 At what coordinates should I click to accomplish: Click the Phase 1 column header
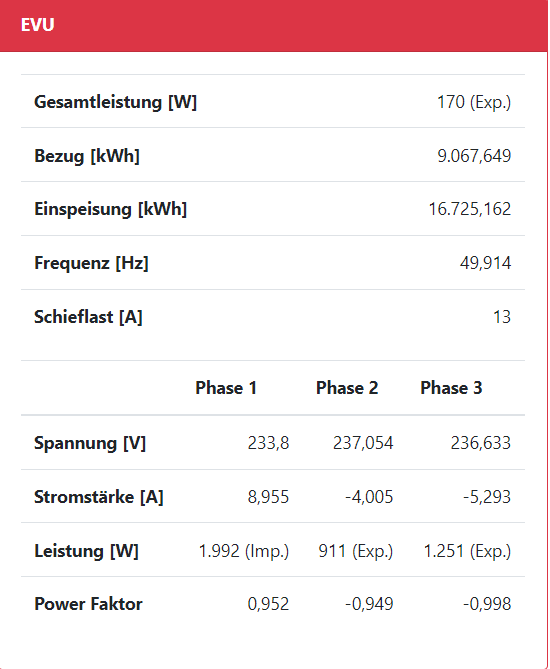[x=226, y=388]
